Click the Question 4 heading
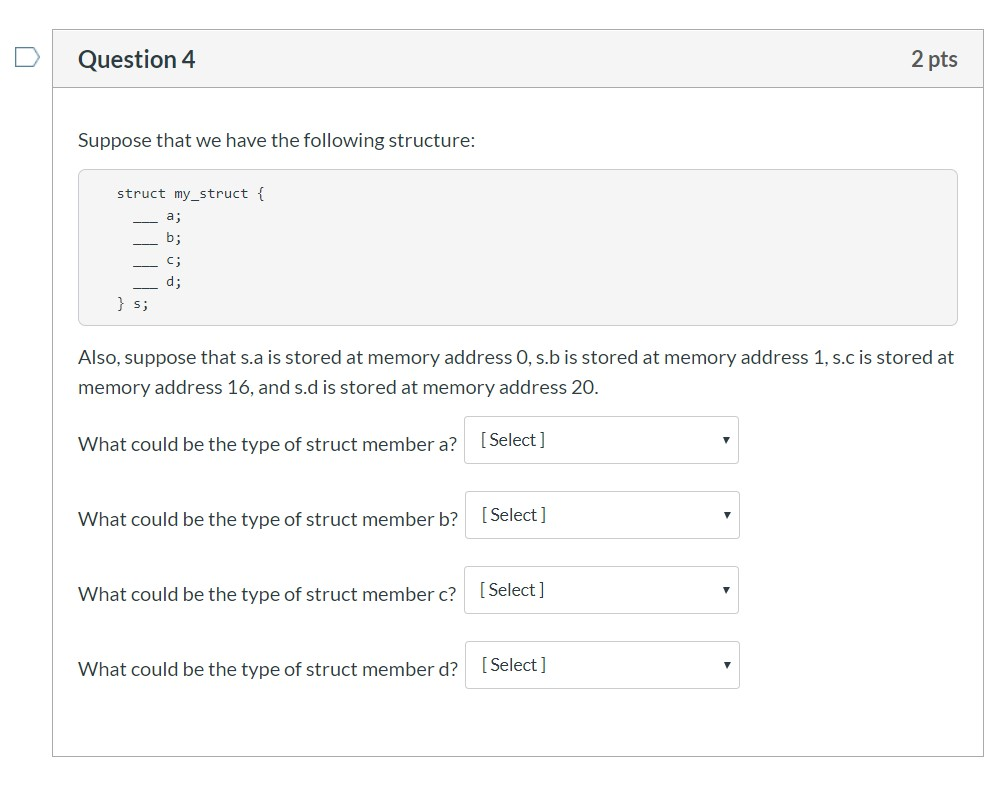Screen dimensions: 1006x790 coord(137,59)
